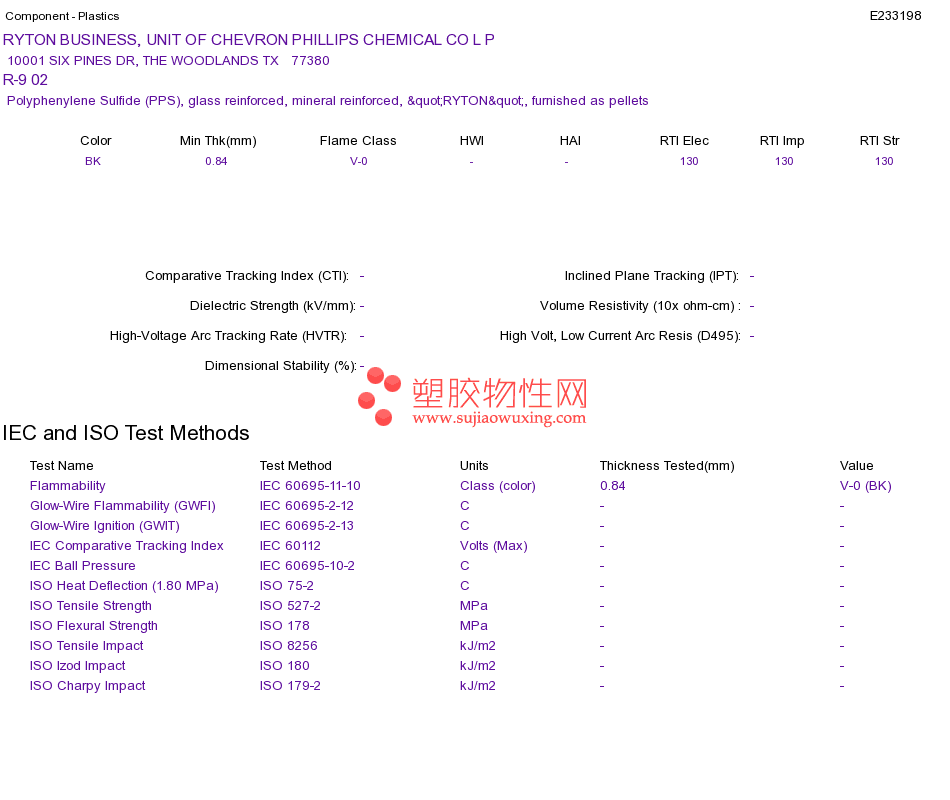The image size is (950, 800).
Task: Click the 0.84 minimum thickness value
Action: point(216,161)
